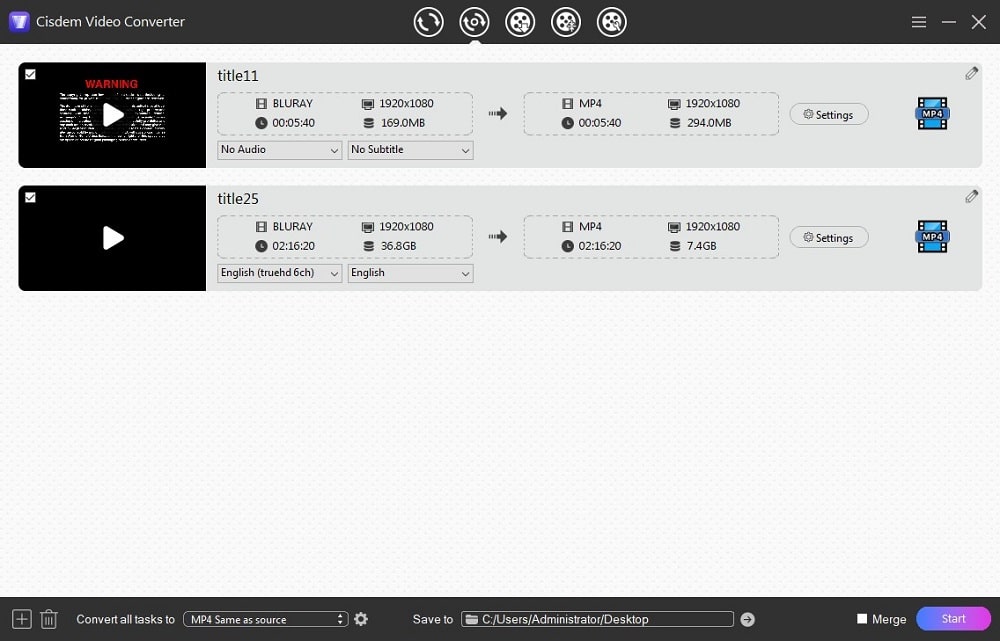Open the hamburger menu
This screenshot has width=1000, height=641.
point(918,21)
